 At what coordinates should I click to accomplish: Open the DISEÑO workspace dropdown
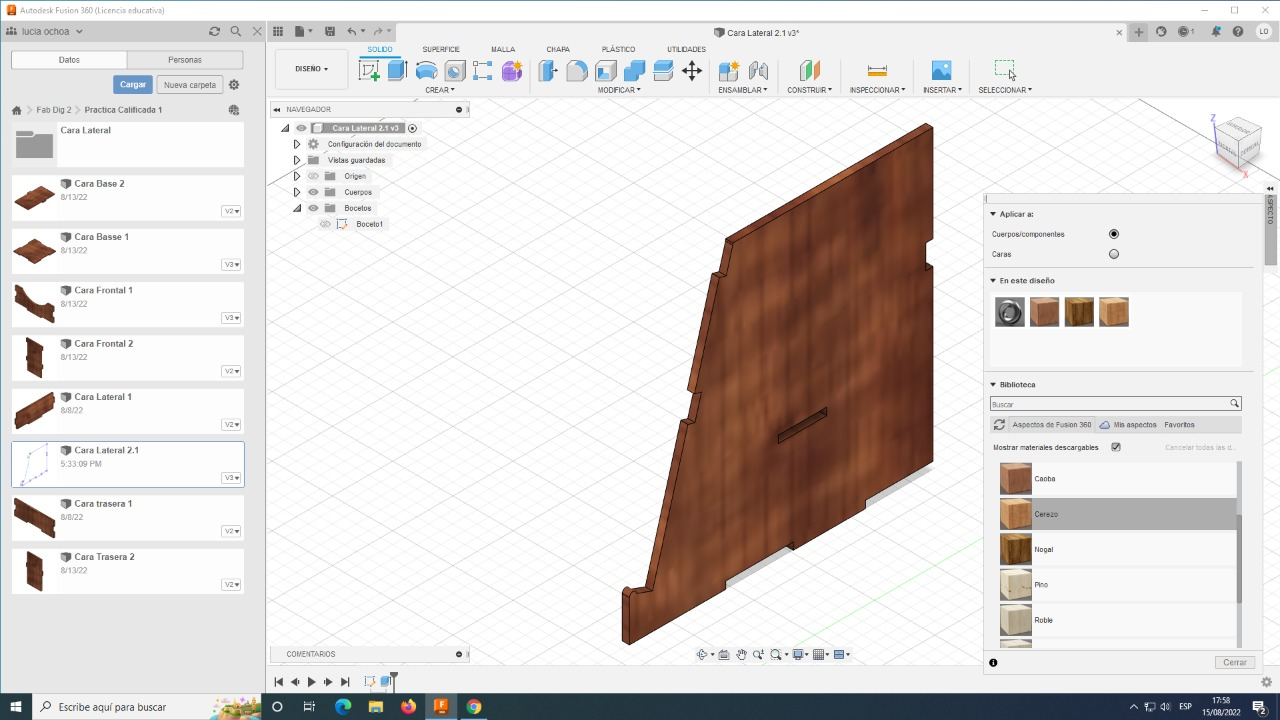pos(311,69)
